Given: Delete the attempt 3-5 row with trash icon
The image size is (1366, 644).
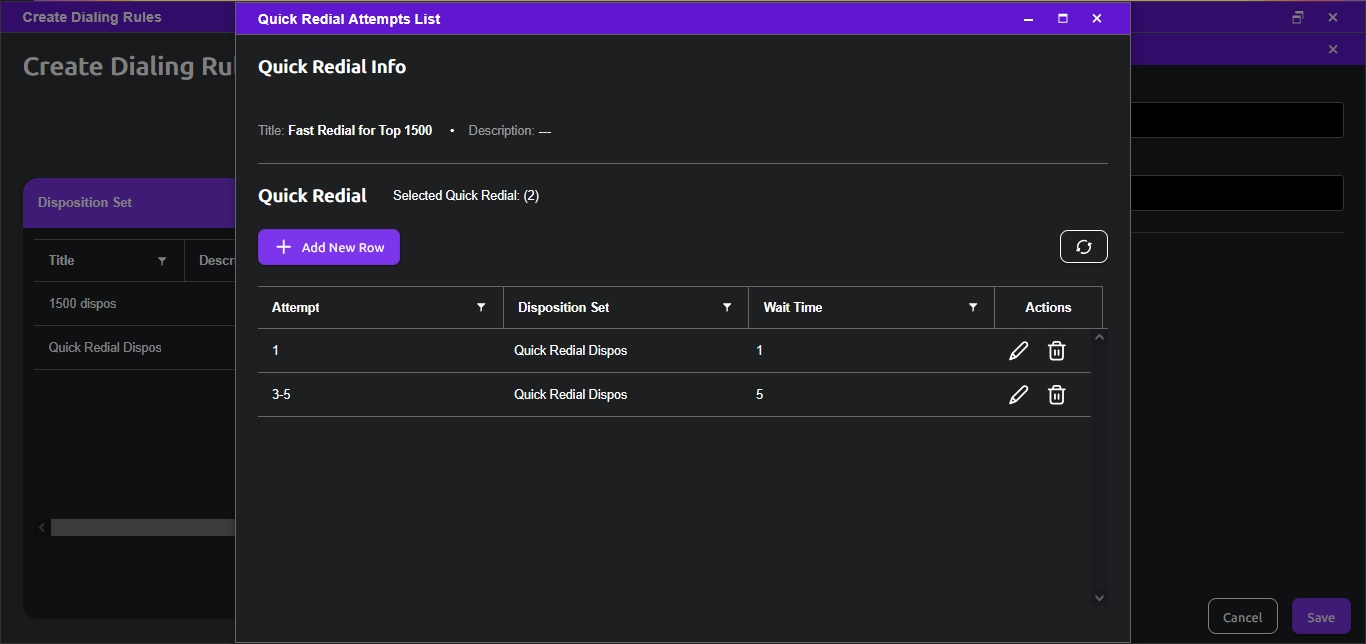Looking at the screenshot, I should coord(1056,395).
